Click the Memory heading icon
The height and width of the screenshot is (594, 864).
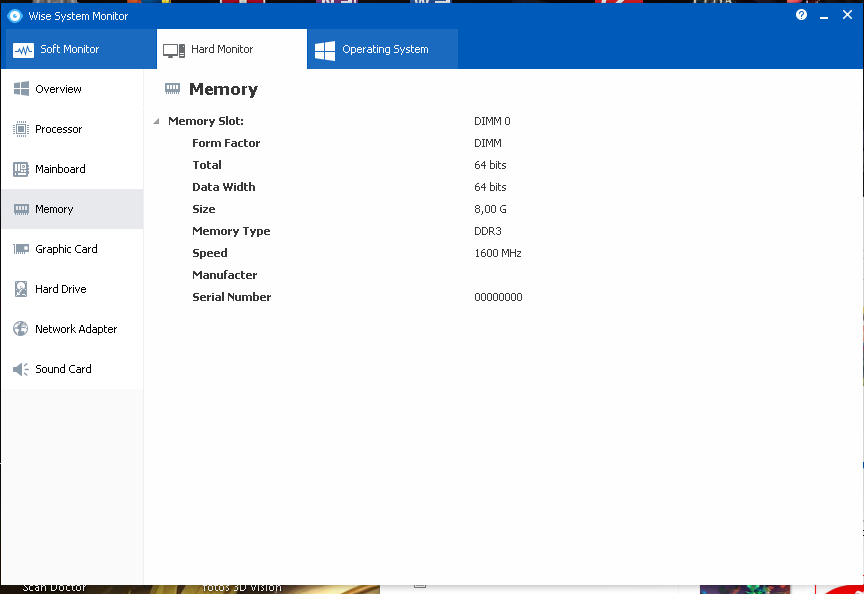[172, 89]
